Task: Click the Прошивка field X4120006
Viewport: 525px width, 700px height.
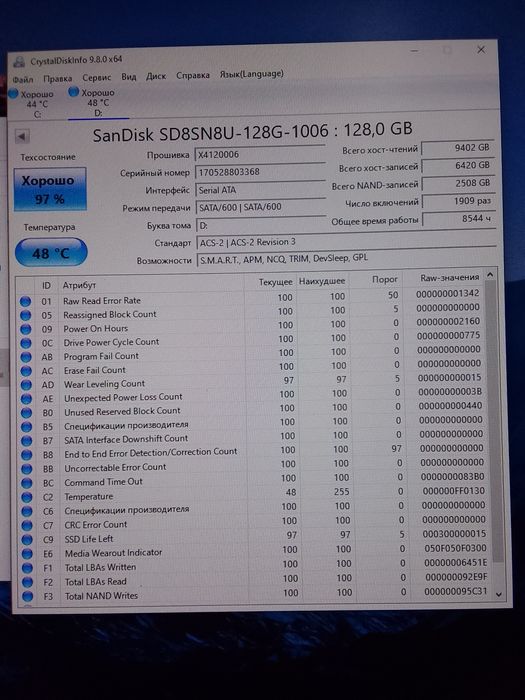Action: click(260, 154)
